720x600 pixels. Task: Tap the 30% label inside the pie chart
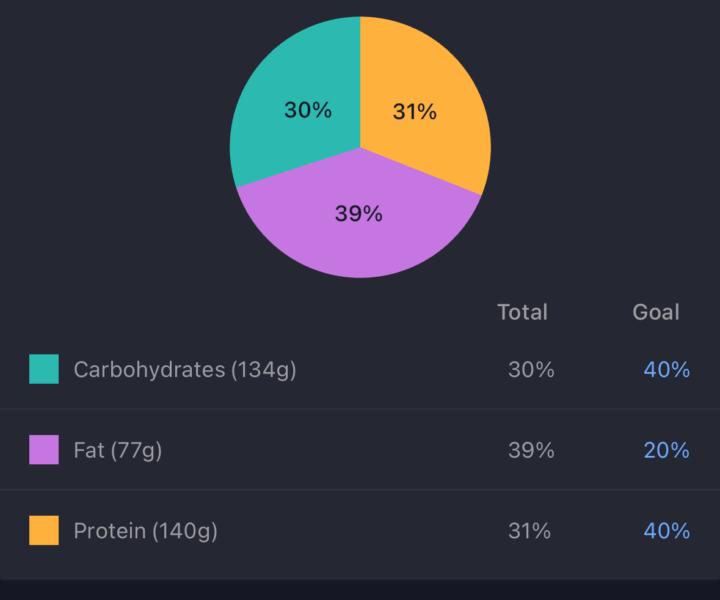(307, 110)
